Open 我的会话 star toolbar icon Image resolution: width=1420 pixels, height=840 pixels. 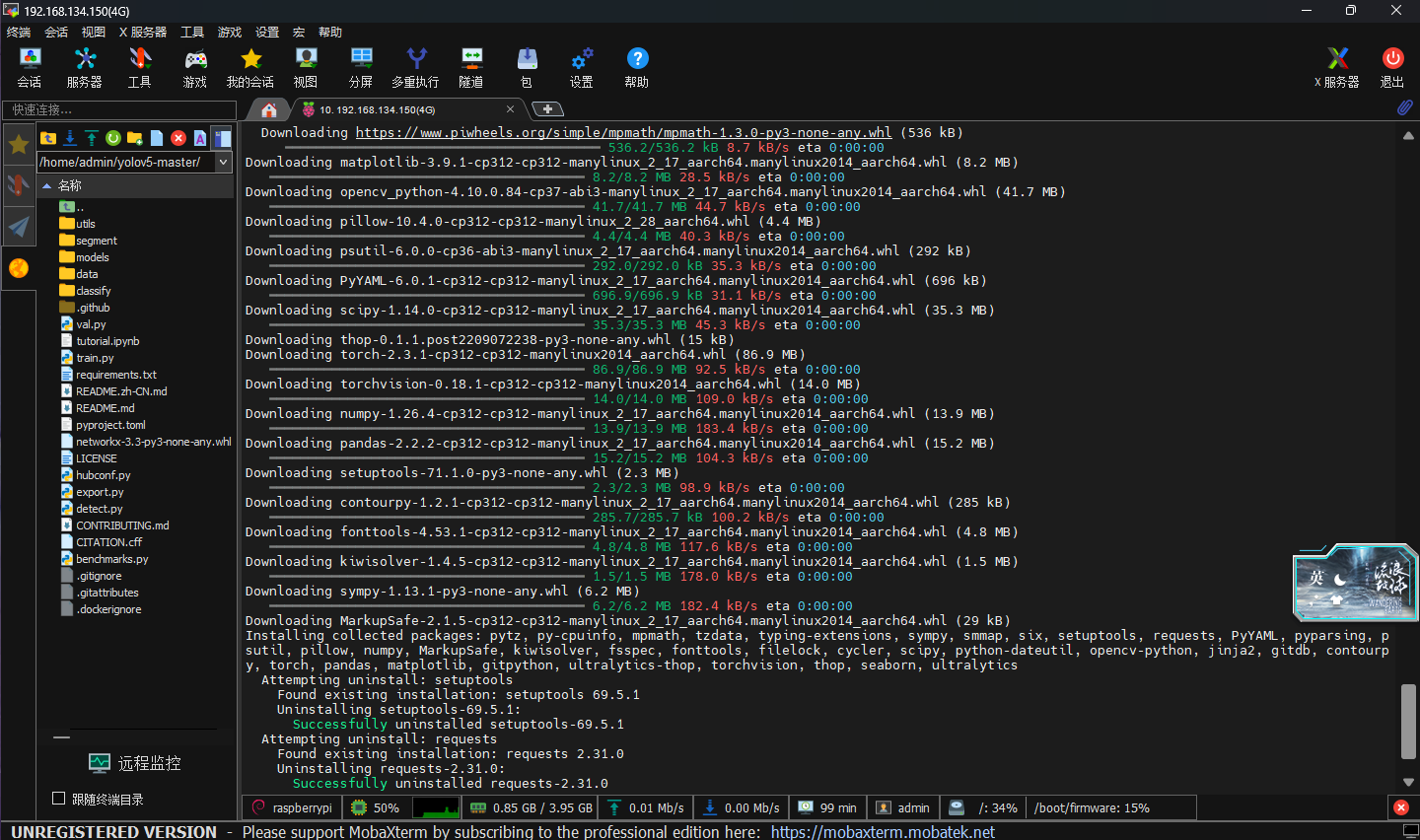(x=250, y=68)
